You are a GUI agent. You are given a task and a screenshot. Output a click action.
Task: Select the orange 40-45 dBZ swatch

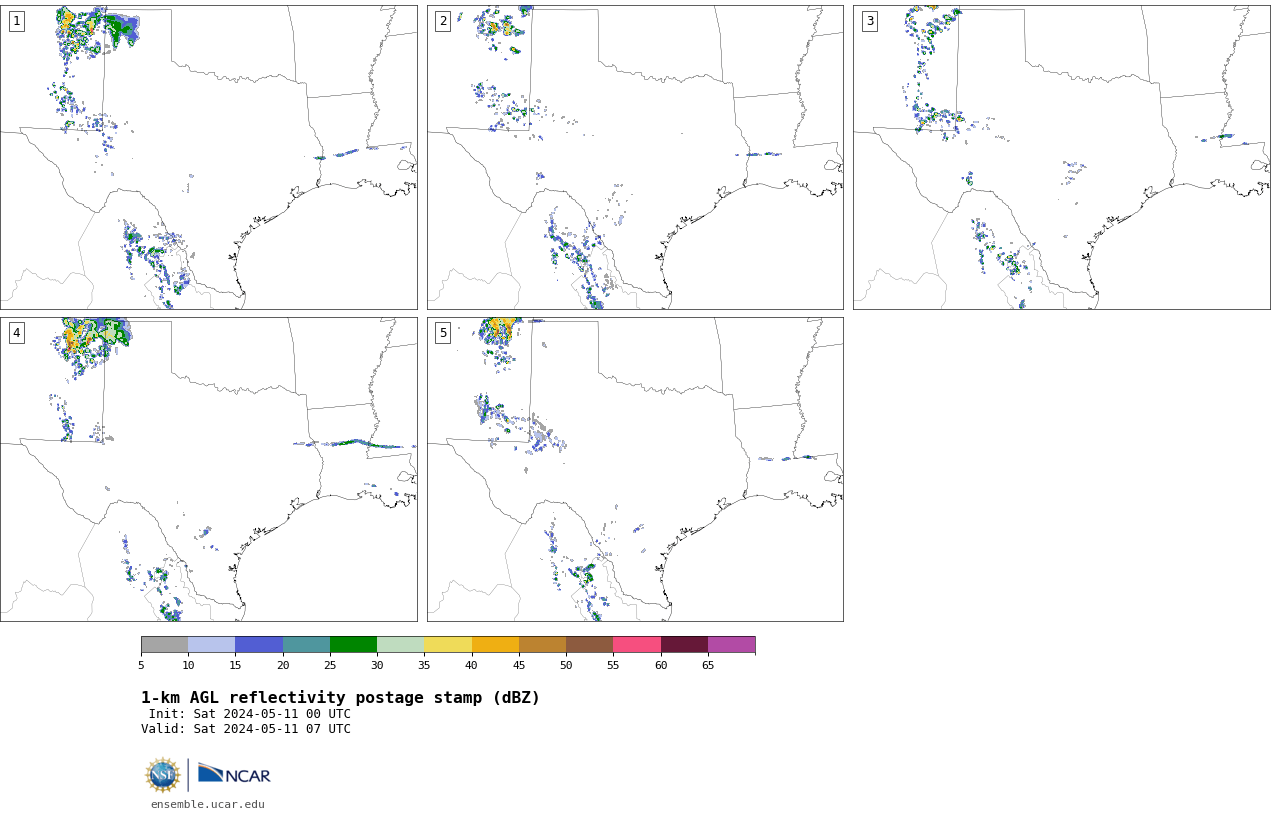pos(495,644)
